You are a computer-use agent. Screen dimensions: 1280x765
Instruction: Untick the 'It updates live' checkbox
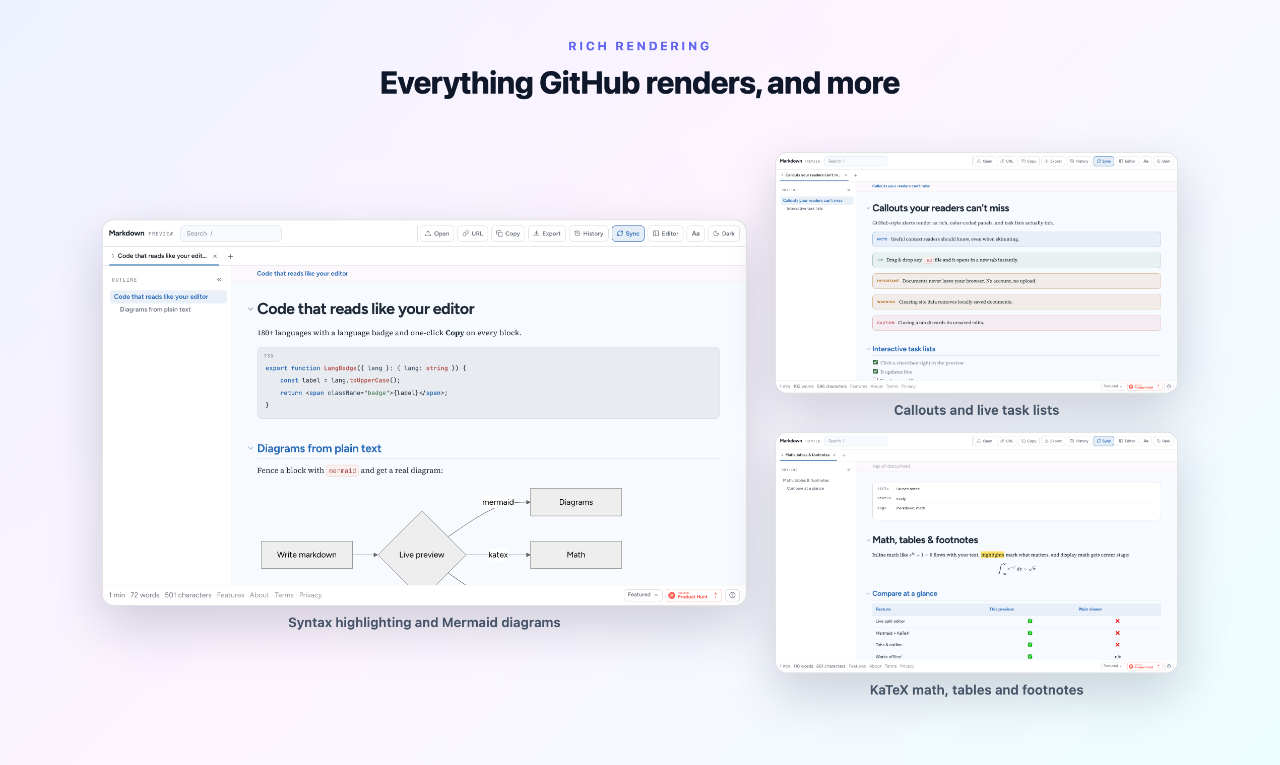click(876, 371)
